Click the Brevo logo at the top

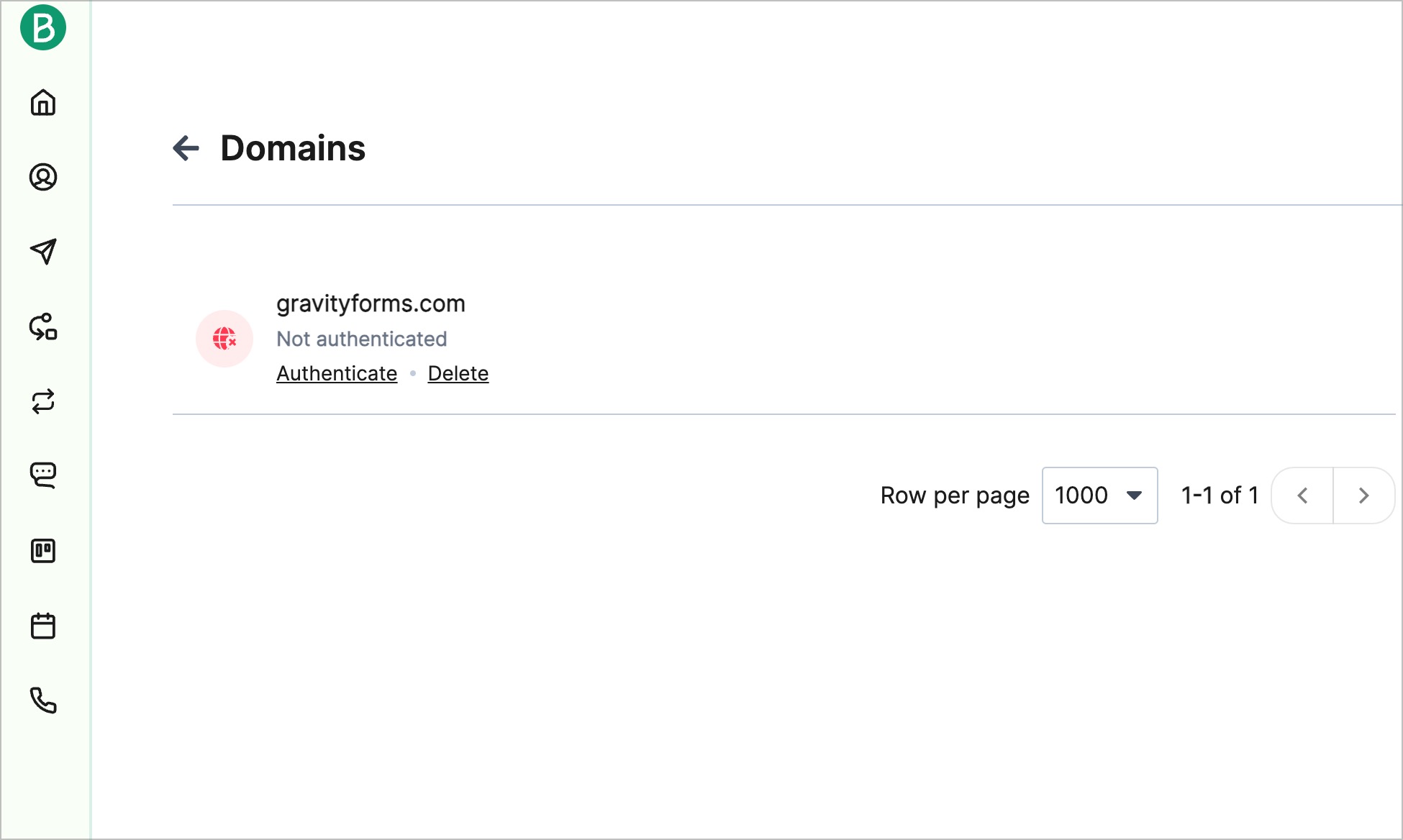click(44, 27)
